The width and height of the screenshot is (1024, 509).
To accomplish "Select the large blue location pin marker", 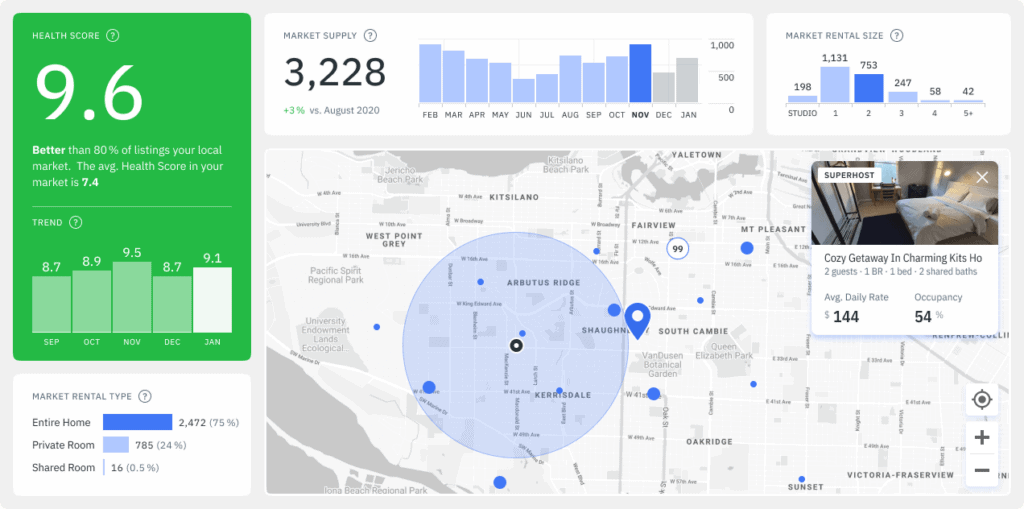I will [636, 320].
